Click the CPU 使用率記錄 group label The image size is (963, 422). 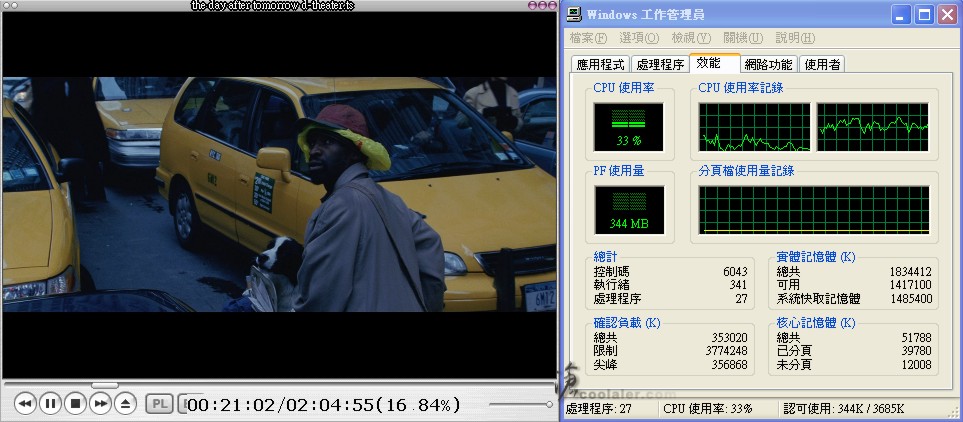point(741,88)
